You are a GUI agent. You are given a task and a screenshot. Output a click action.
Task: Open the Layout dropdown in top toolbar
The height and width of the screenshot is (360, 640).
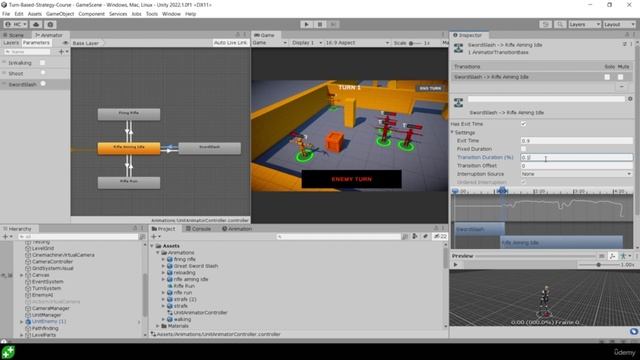(x=619, y=24)
